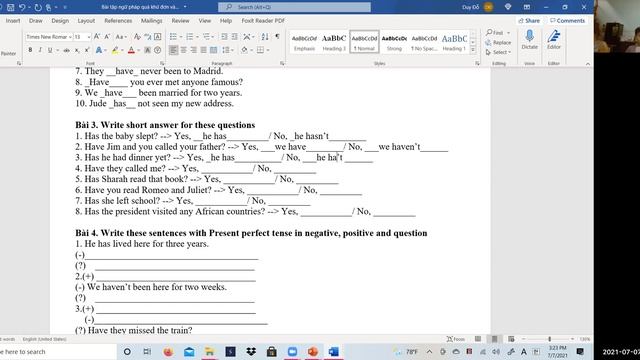Expand styles gallery more button

[x=473, y=50]
